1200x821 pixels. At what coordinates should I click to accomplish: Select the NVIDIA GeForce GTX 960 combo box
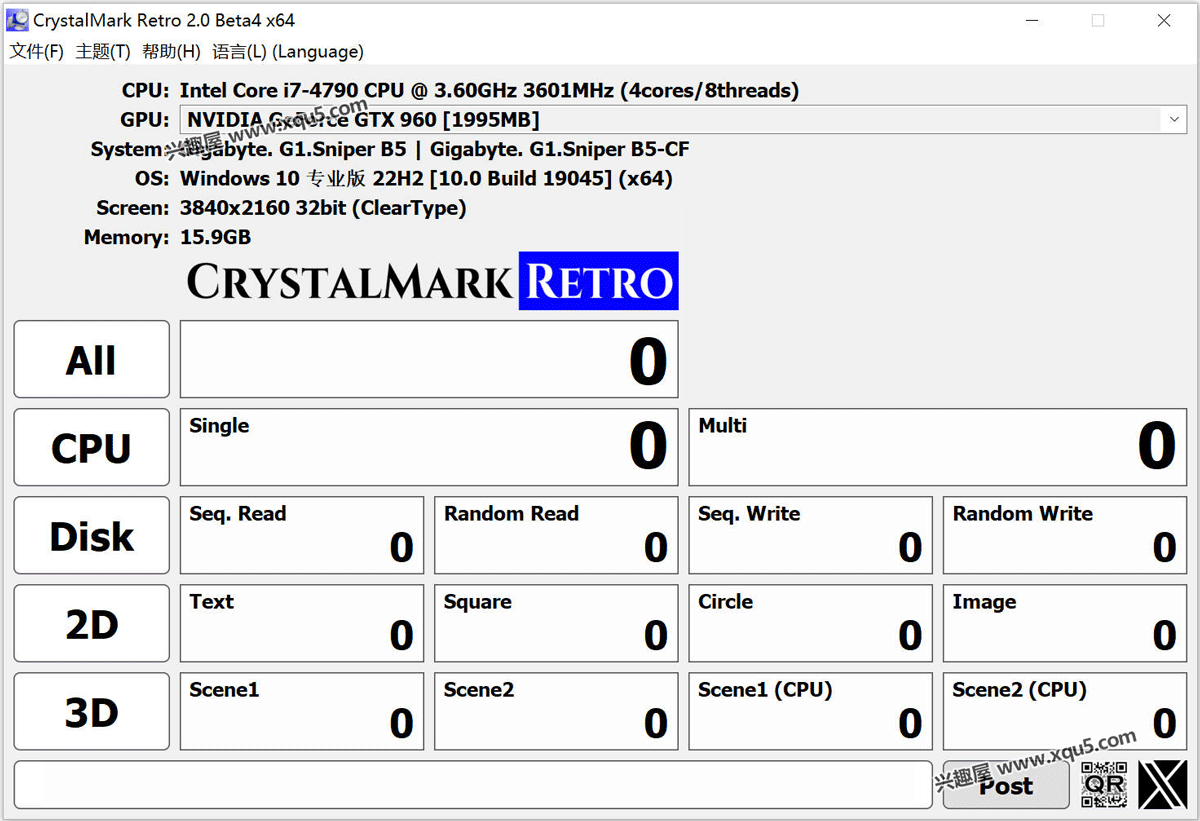click(683, 120)
